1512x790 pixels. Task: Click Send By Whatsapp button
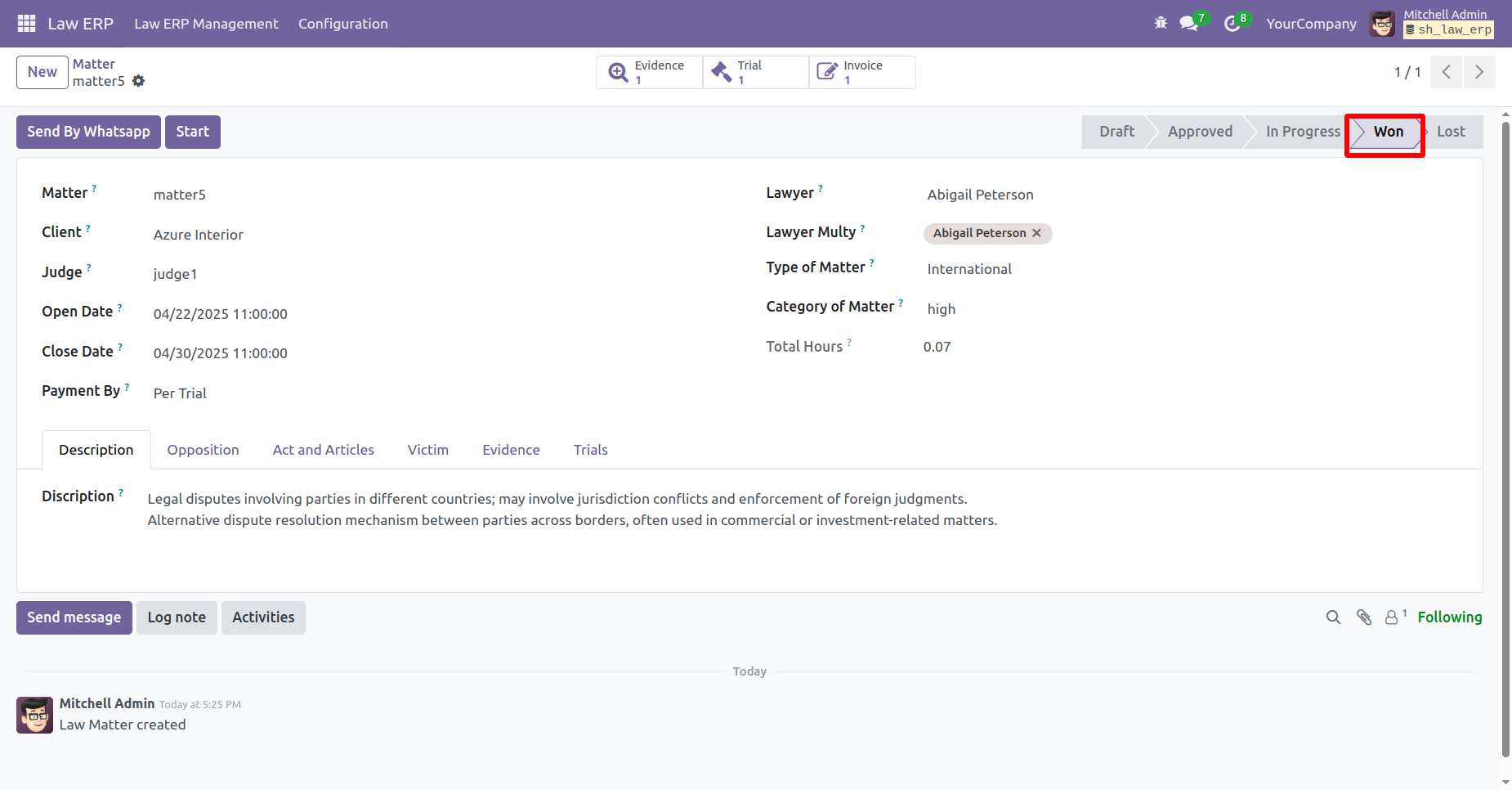[x=88, y=132]
